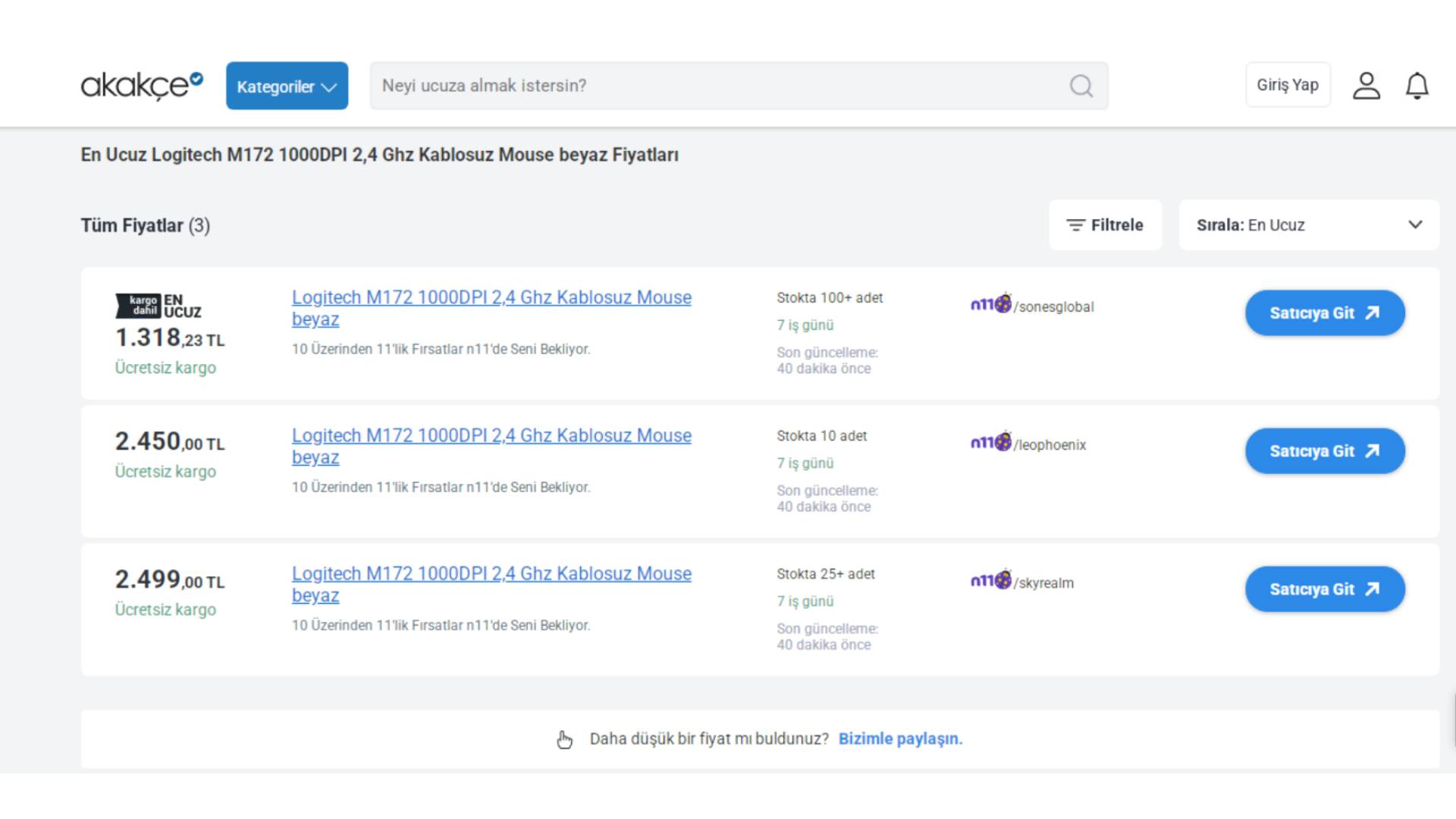Image resolution: width=1456 pixels, height=819 pixels.
Task: Open the Logitech M172 link priced 1.318,23 TL
Action: pyautogui.click(x=491, y=308)
